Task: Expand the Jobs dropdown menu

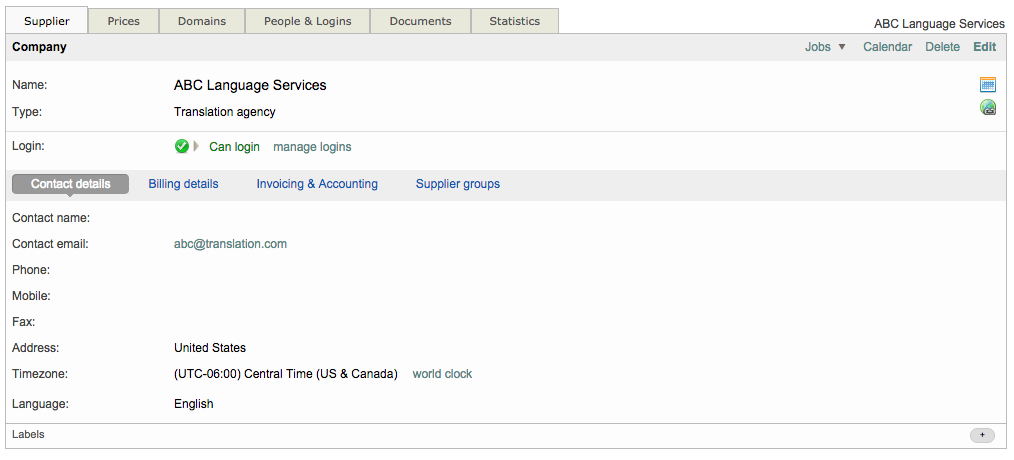Action: (825, 47)
